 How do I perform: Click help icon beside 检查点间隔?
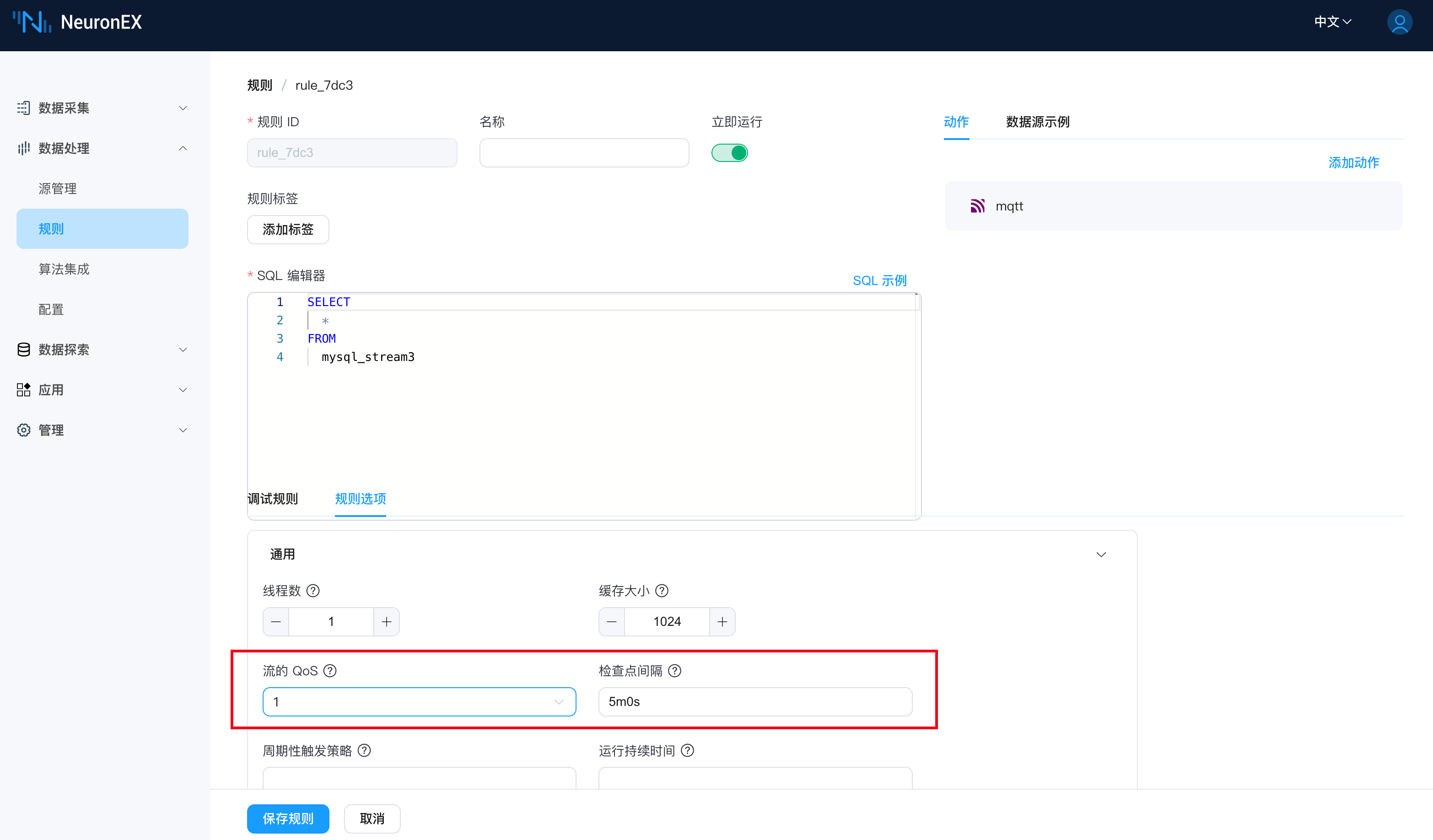click(674, 671)
